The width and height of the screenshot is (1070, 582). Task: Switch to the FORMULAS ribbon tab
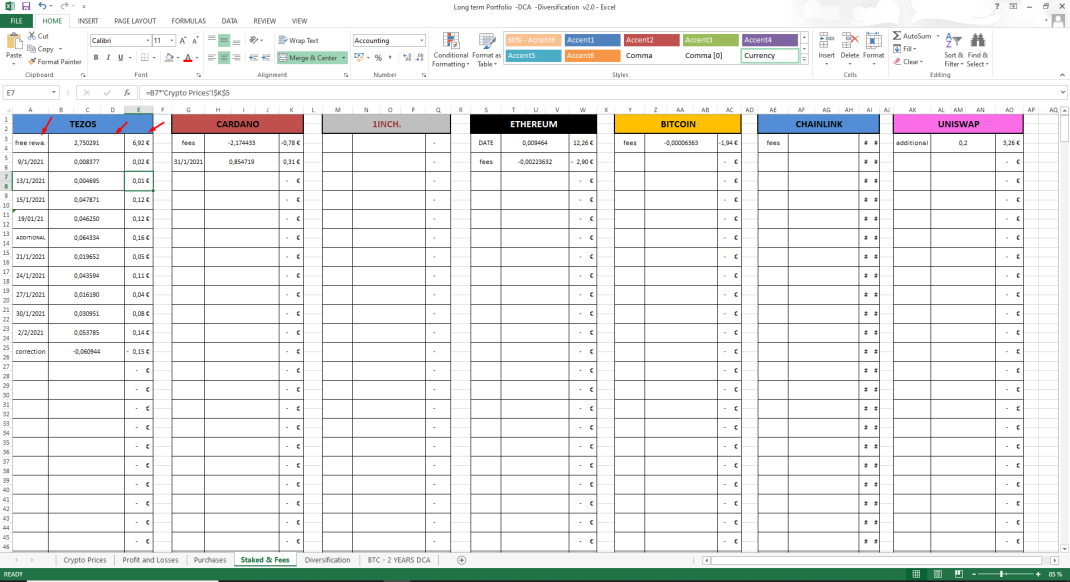[x=188, y=21]
